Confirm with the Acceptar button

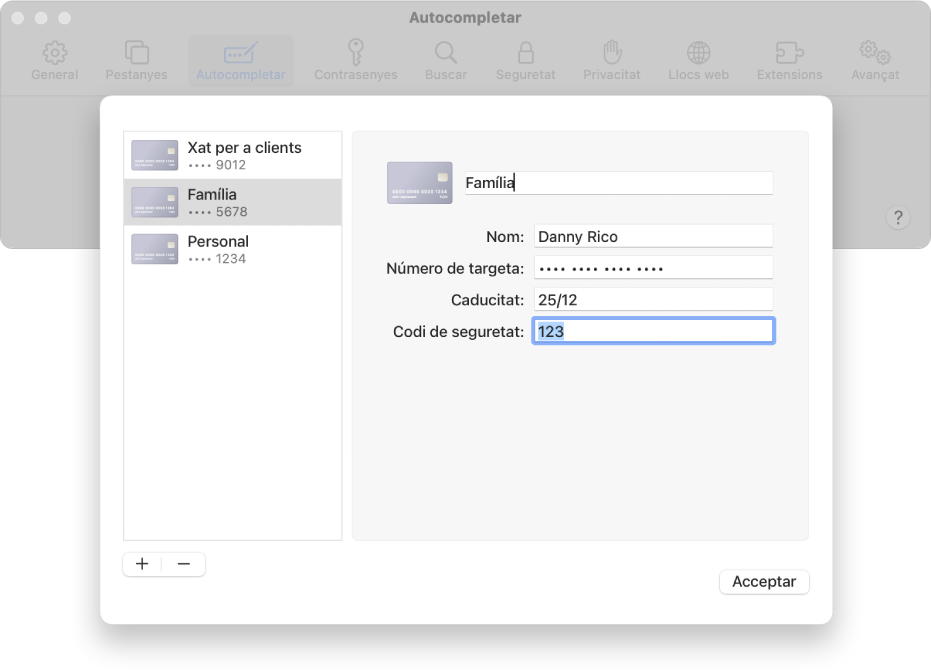(764, 581)
